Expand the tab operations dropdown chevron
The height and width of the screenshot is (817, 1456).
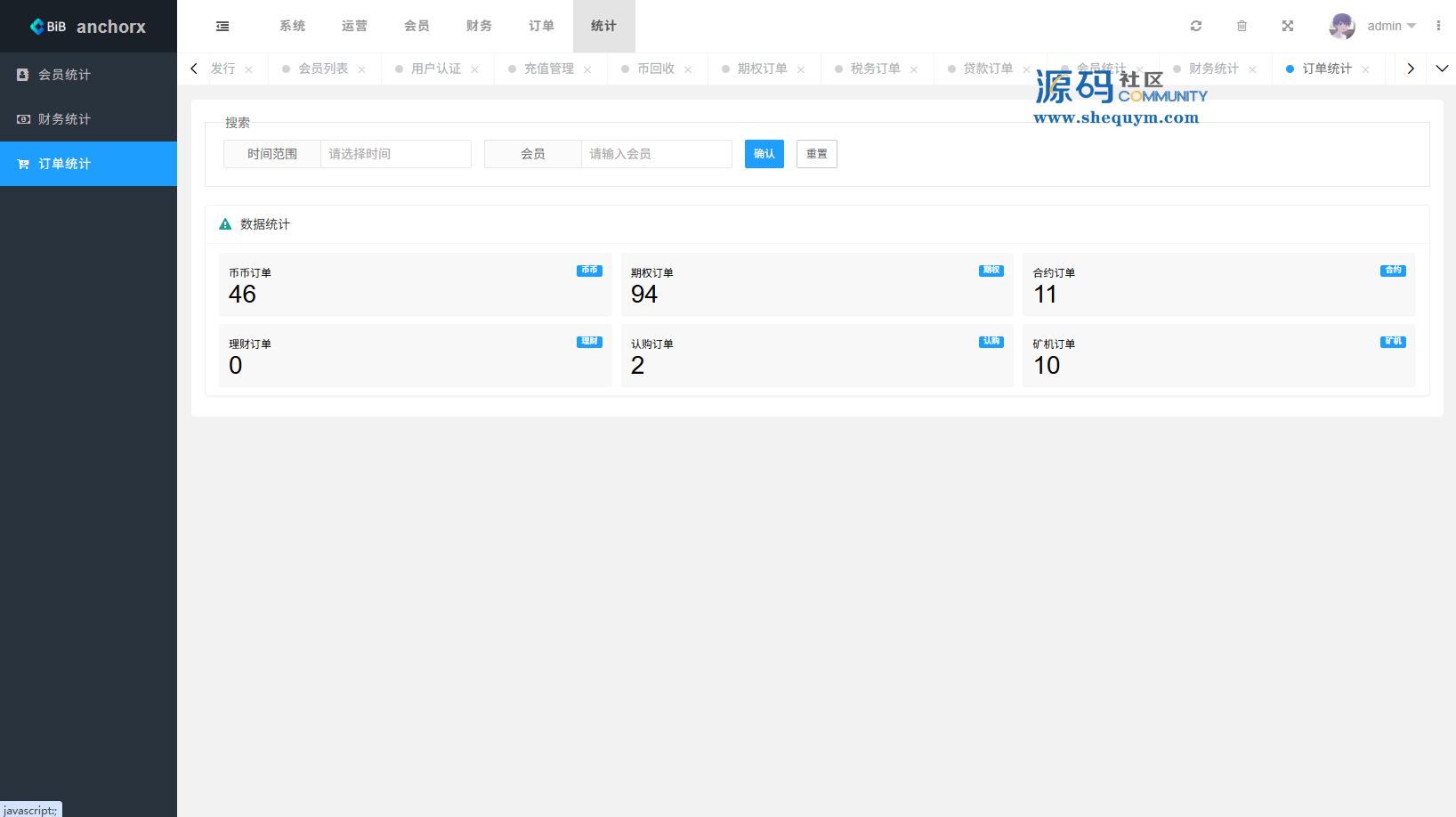[1442, 69]
